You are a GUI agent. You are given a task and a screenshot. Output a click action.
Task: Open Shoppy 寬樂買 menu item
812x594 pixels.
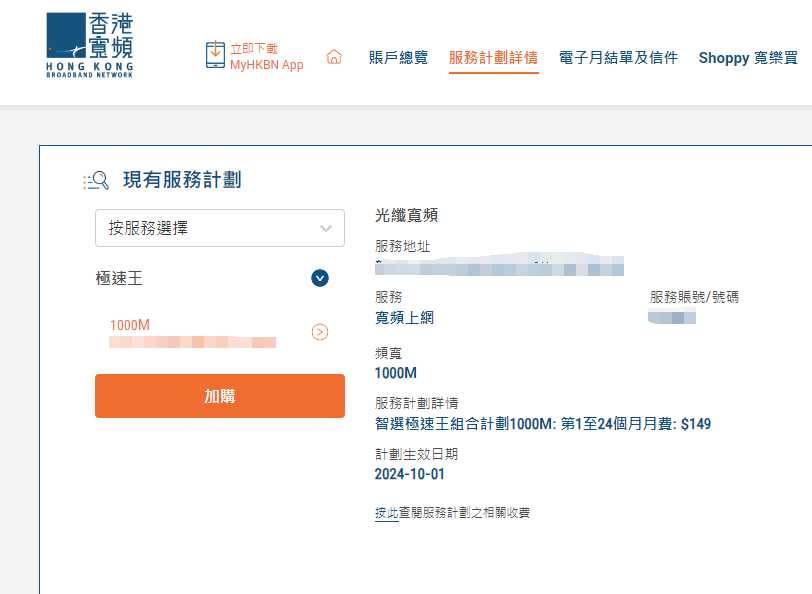tap(748, 57)
